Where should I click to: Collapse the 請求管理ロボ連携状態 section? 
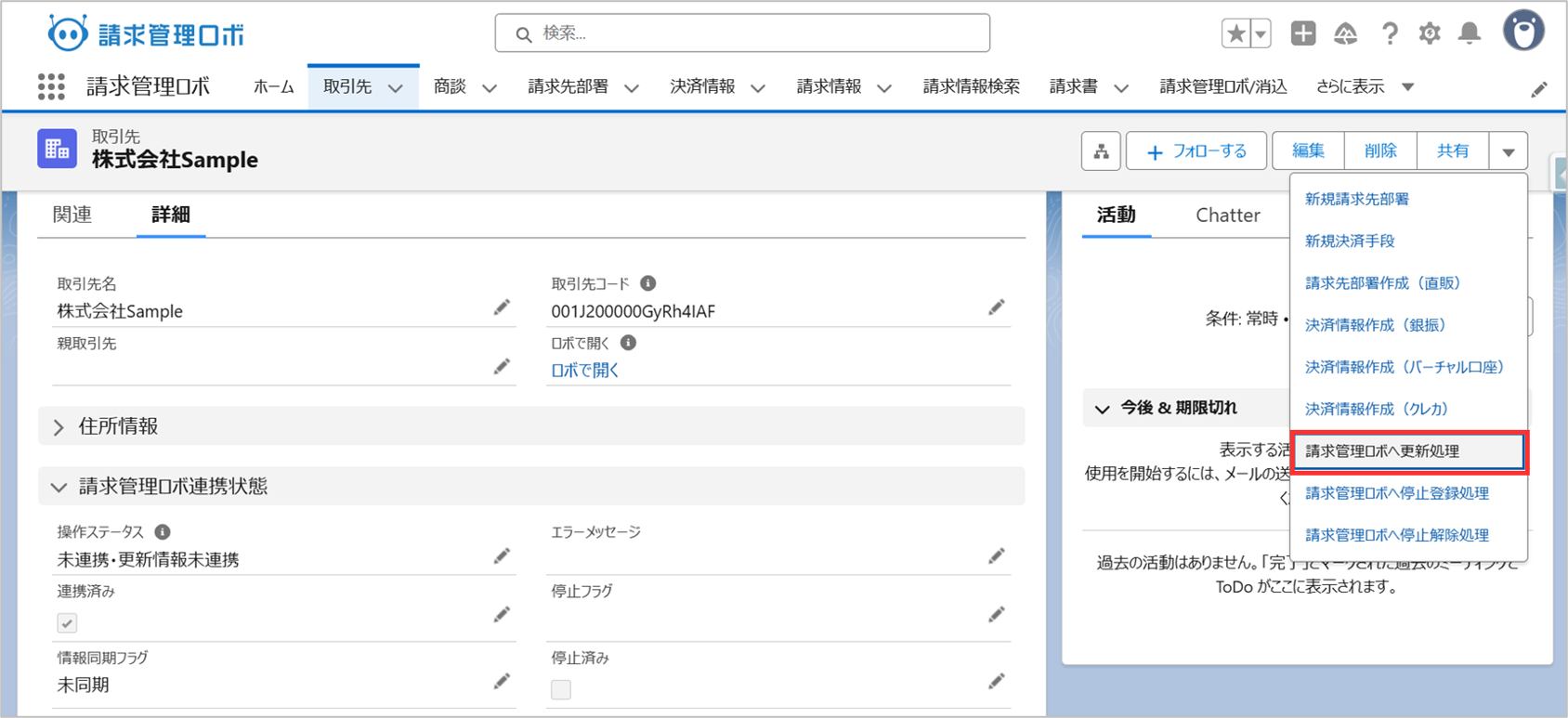[x=59, y=487]
